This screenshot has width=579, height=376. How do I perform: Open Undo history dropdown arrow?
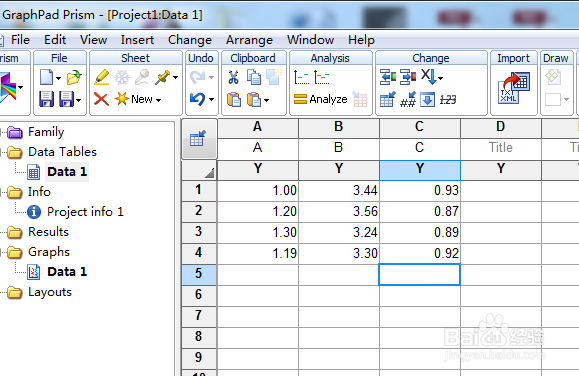(211, 99)
